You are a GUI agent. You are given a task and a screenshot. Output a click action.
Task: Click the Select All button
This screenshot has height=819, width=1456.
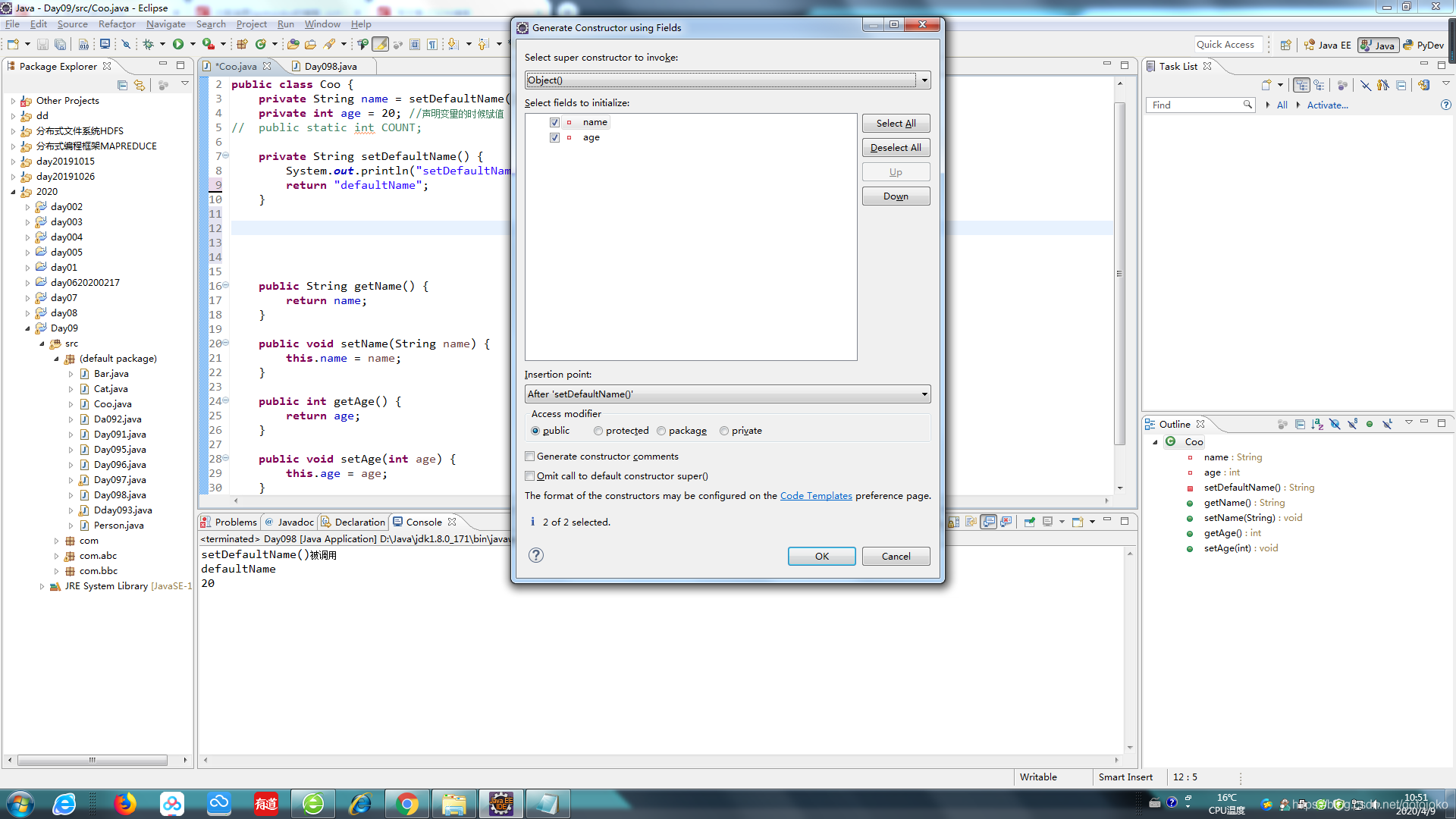pyautogui.click(x=896, y=123)
